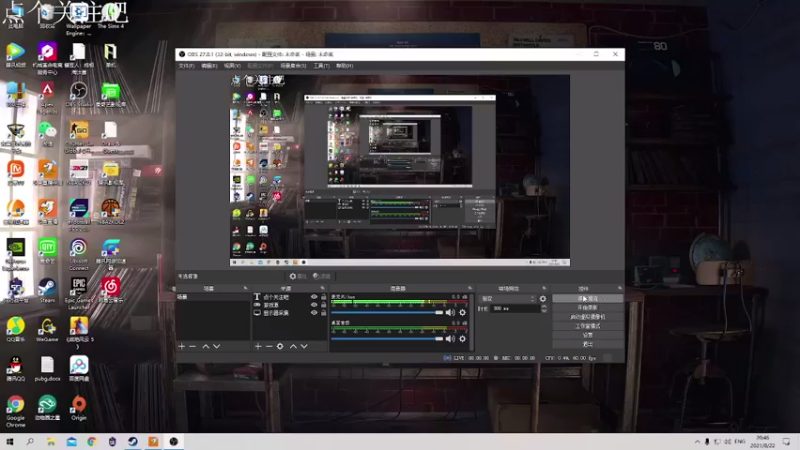The image size is (800, 450).
Task: Toggle visibility of the text source 点个关注吧
Action: tap(314, 297)
